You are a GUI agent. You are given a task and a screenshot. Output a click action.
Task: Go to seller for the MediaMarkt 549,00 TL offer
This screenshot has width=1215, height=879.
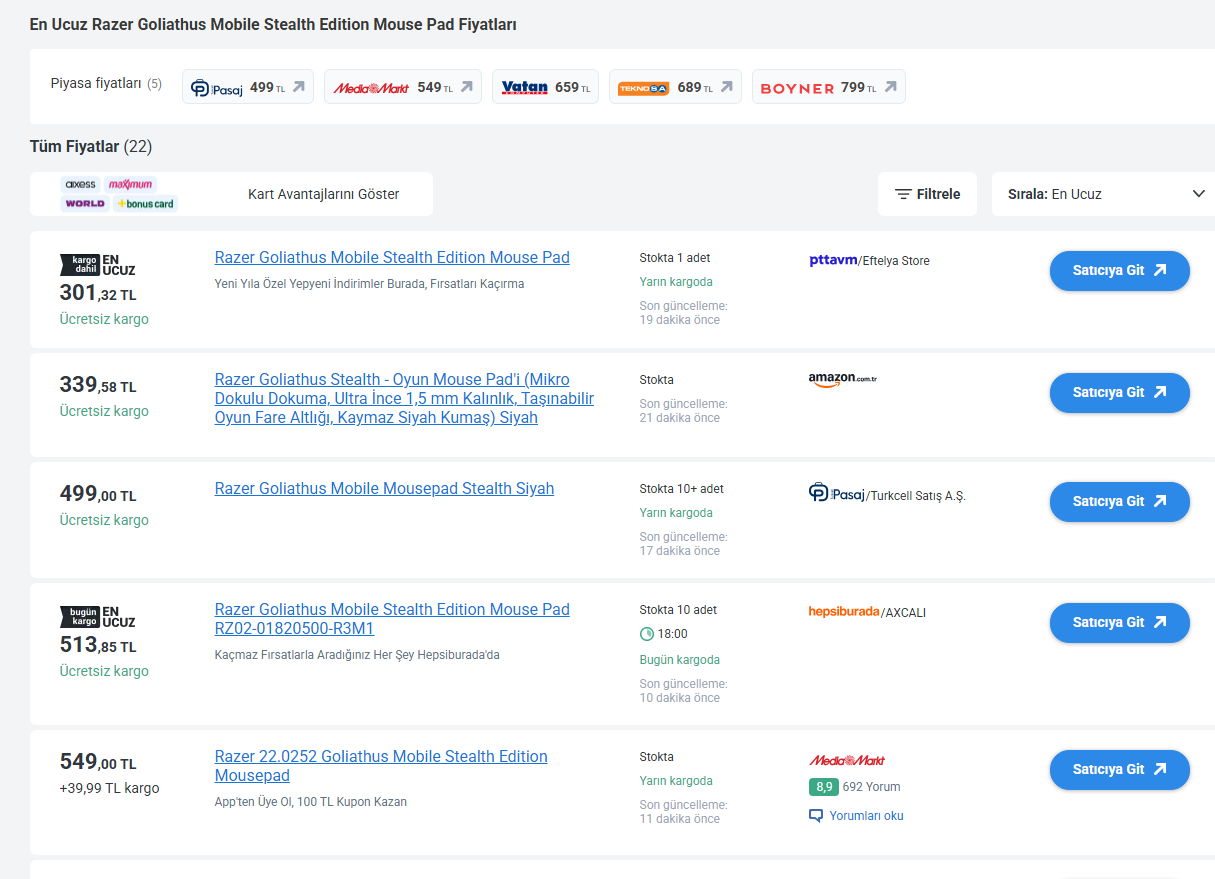coord(1119,769)
